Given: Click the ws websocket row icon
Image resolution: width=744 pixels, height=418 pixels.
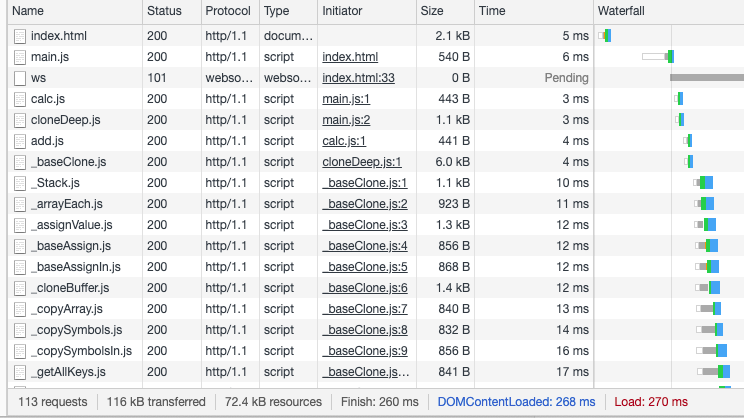Looking at the screenshot, I should [20, 78].
